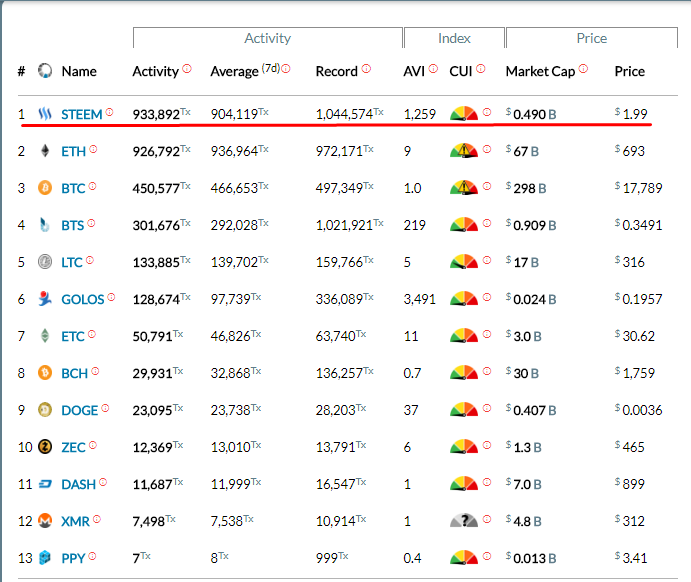Image resolution: width=691 pixels, height=582 pixels.
Task: Click the info icon beside Market Cap header
Action: [583, 68]
